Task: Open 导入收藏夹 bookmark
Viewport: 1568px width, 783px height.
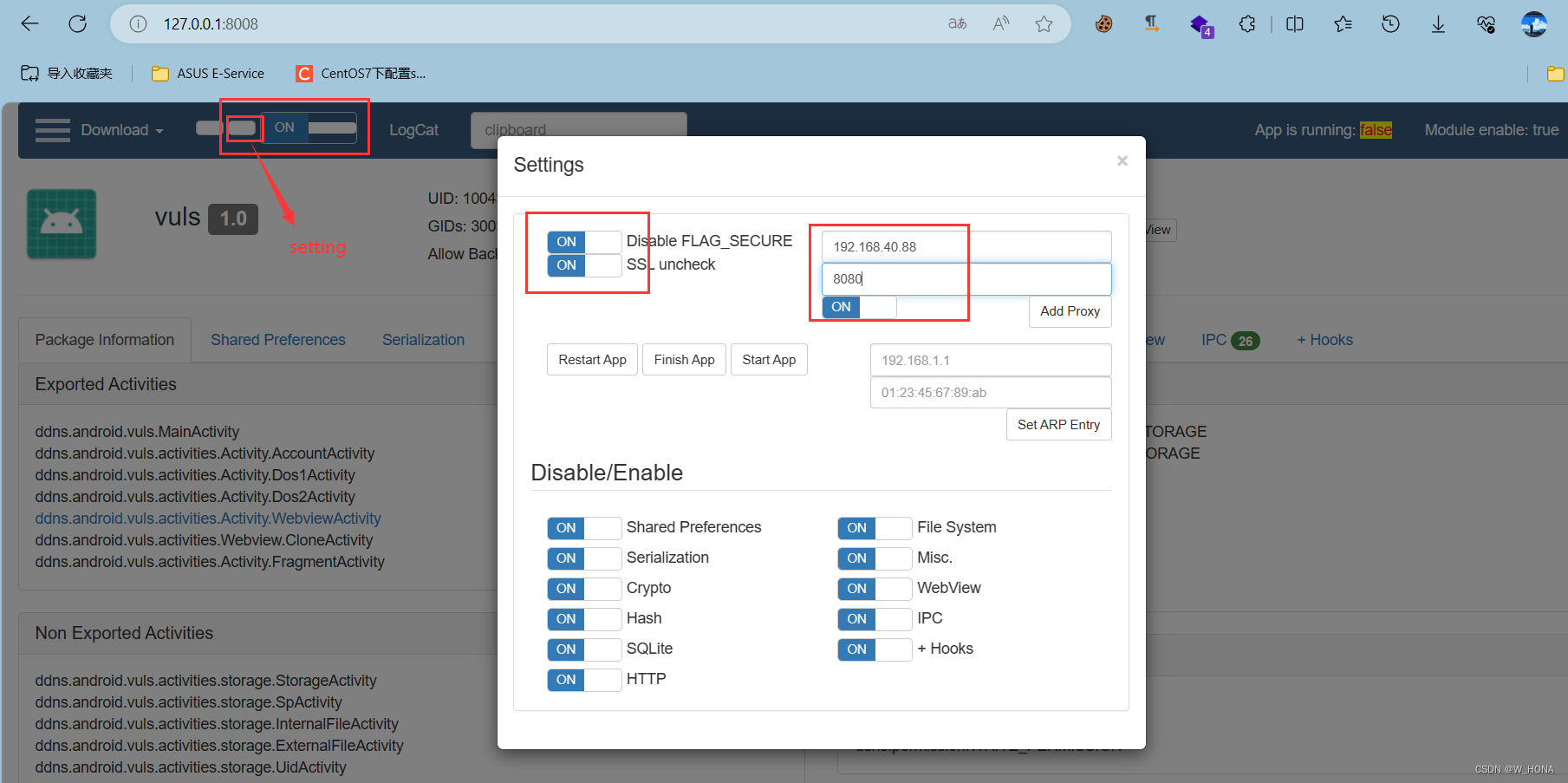Action: (67, 74)
